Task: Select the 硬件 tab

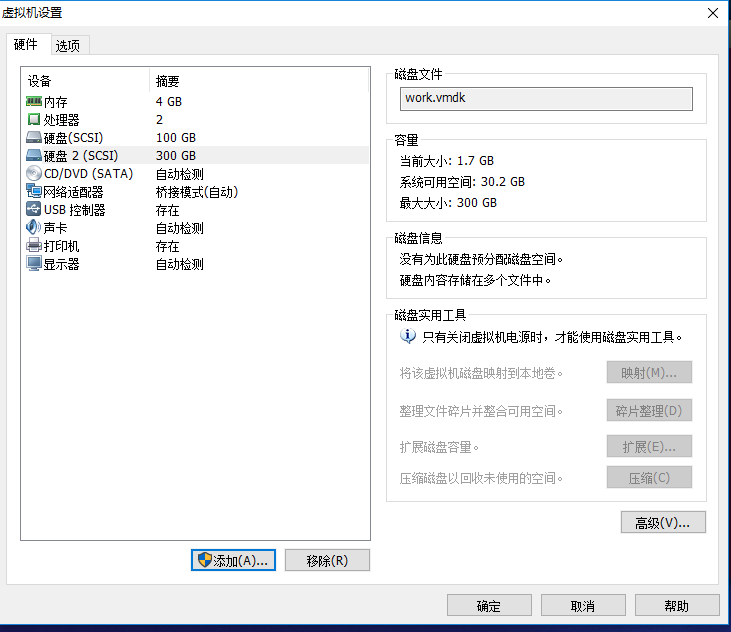Action: [26, 44]
